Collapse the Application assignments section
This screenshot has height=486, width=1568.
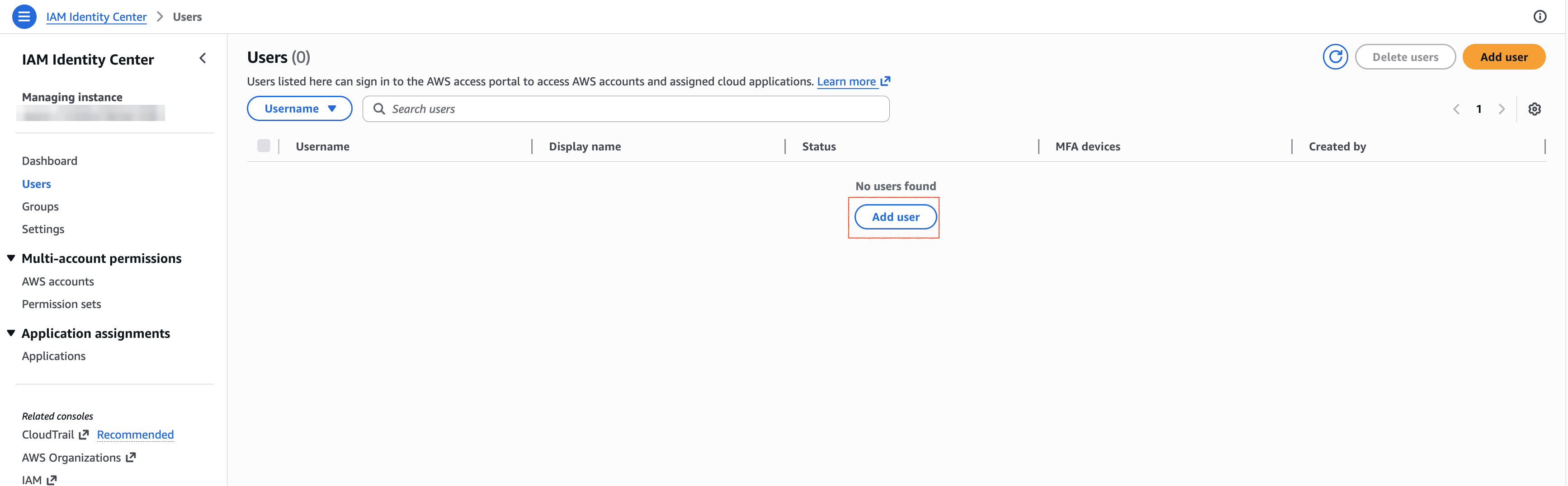coord(11,333)
